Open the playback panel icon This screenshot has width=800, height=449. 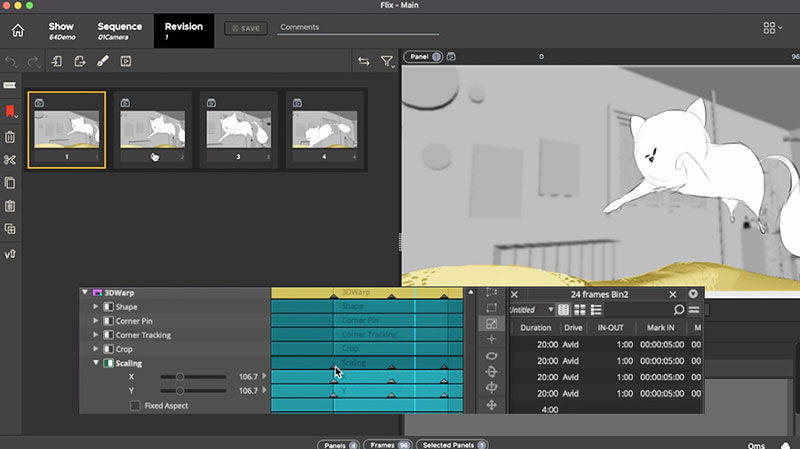pos(126,61)
